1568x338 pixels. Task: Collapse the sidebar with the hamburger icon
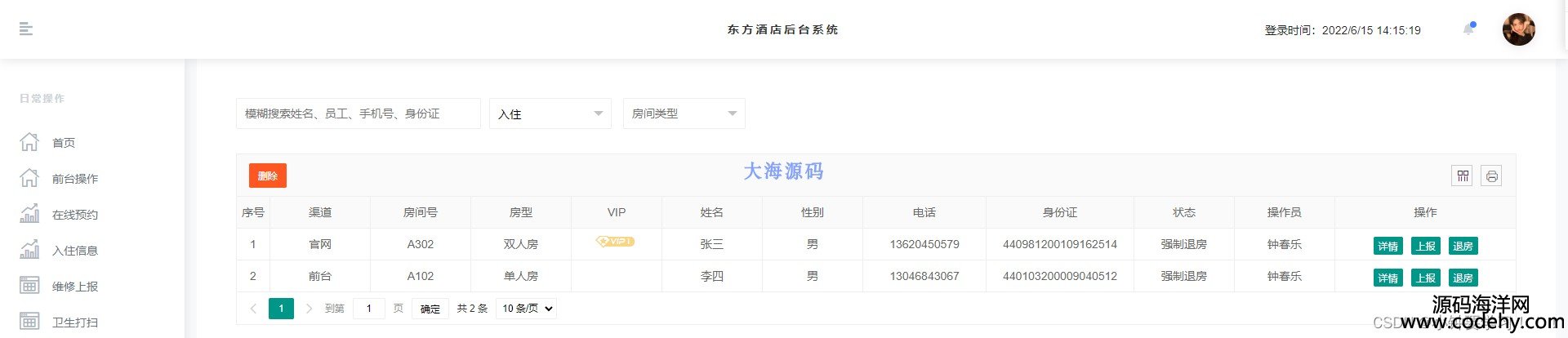[26, 29]
